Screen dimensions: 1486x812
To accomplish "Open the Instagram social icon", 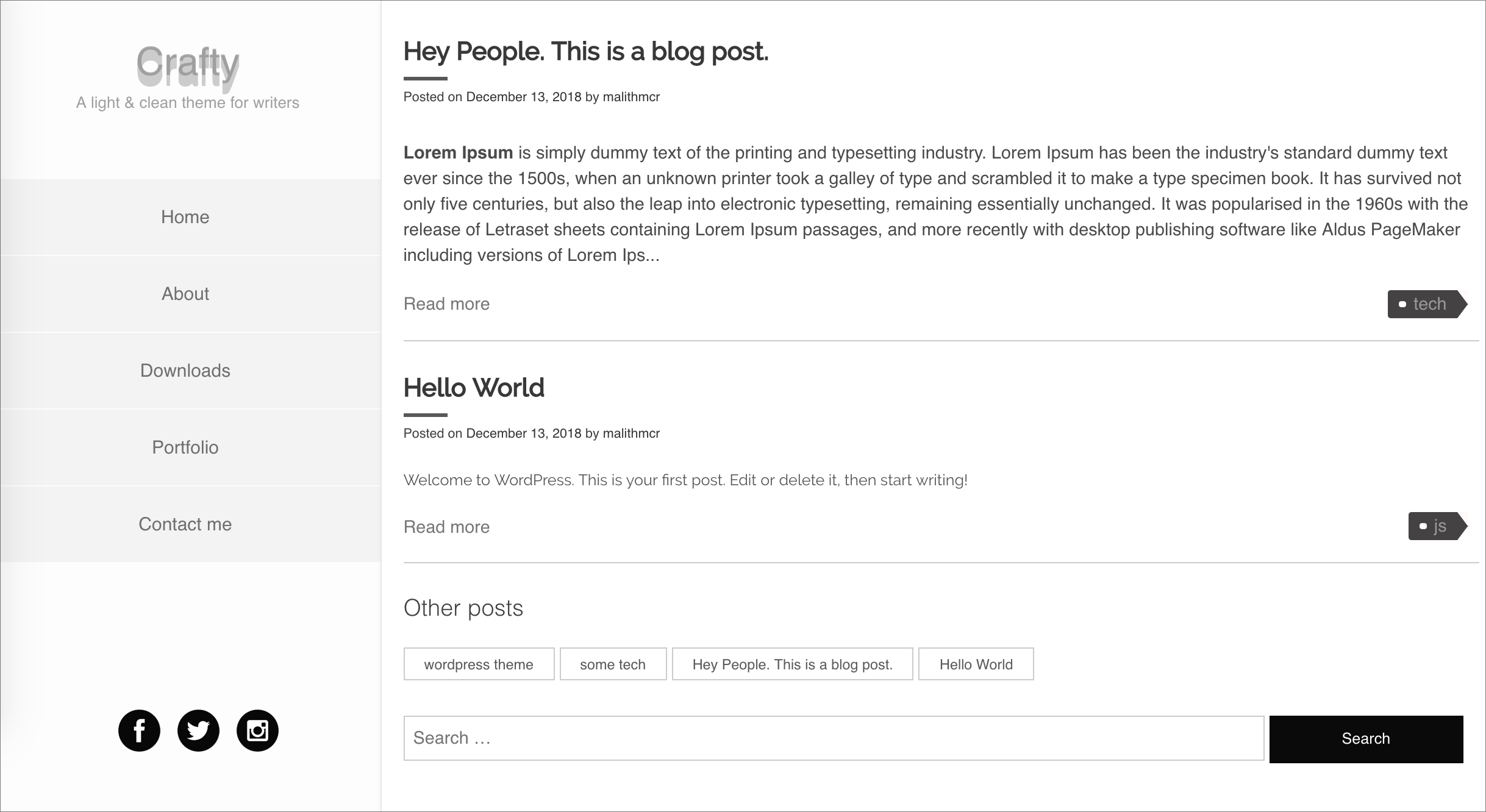I will tap(257, 730).
